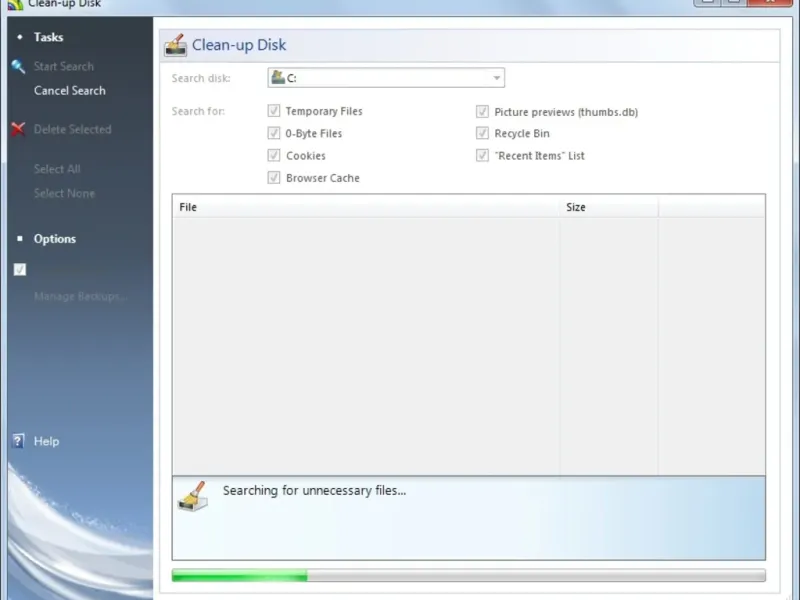
Task: Click the Start Search magnifier icon
Action: (18, 66)
